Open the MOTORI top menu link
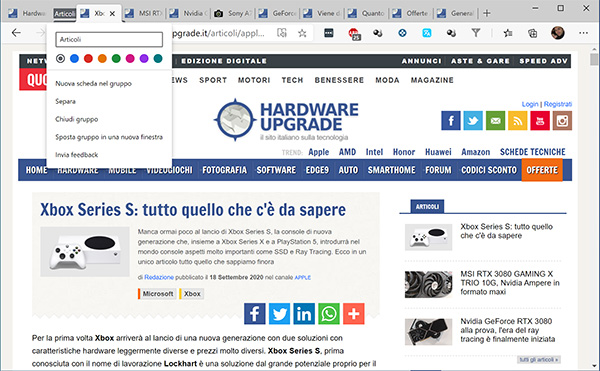Screen dimensions: 600x371 [x=254, y=80]
